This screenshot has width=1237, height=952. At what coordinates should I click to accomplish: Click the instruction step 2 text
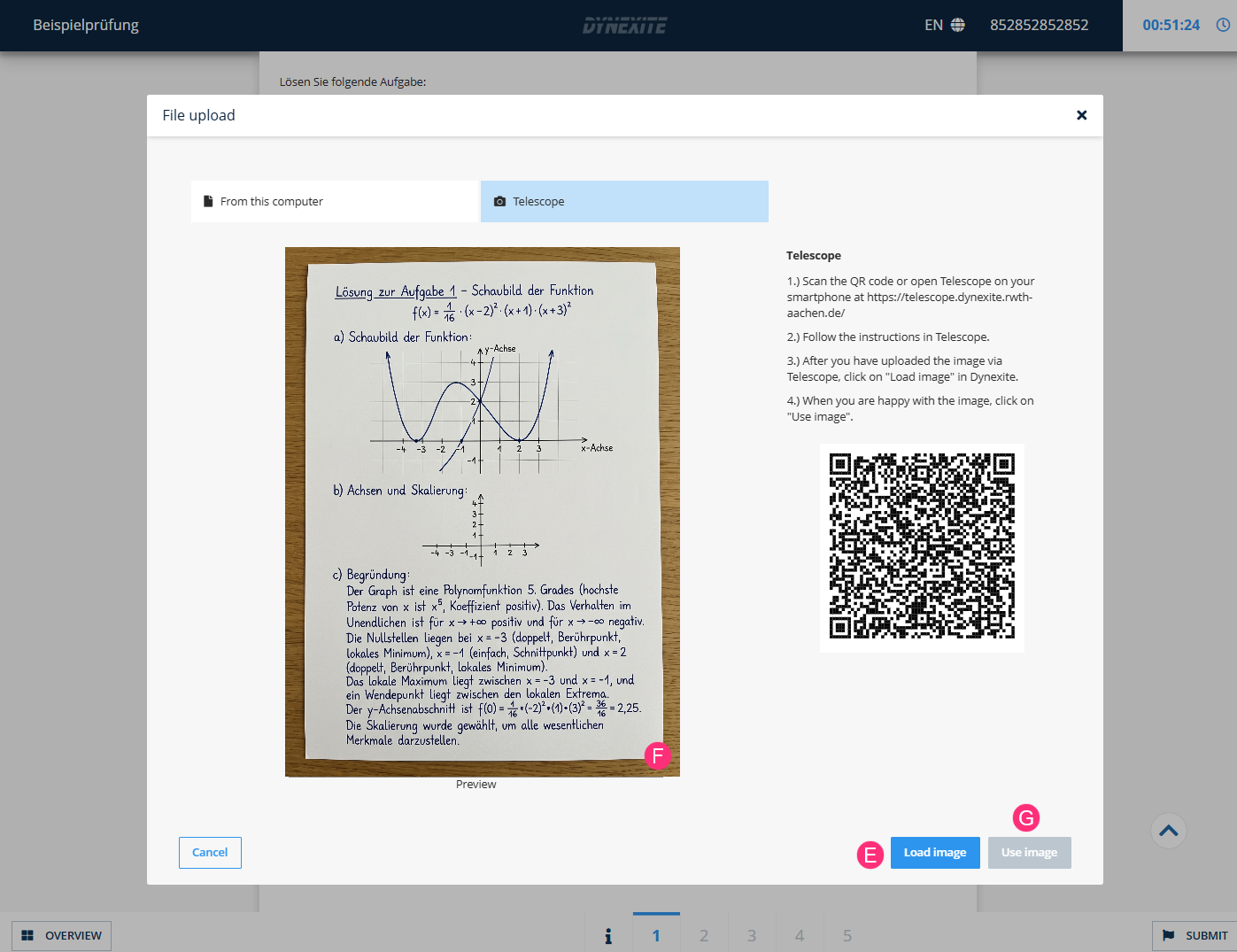[888, 337]
